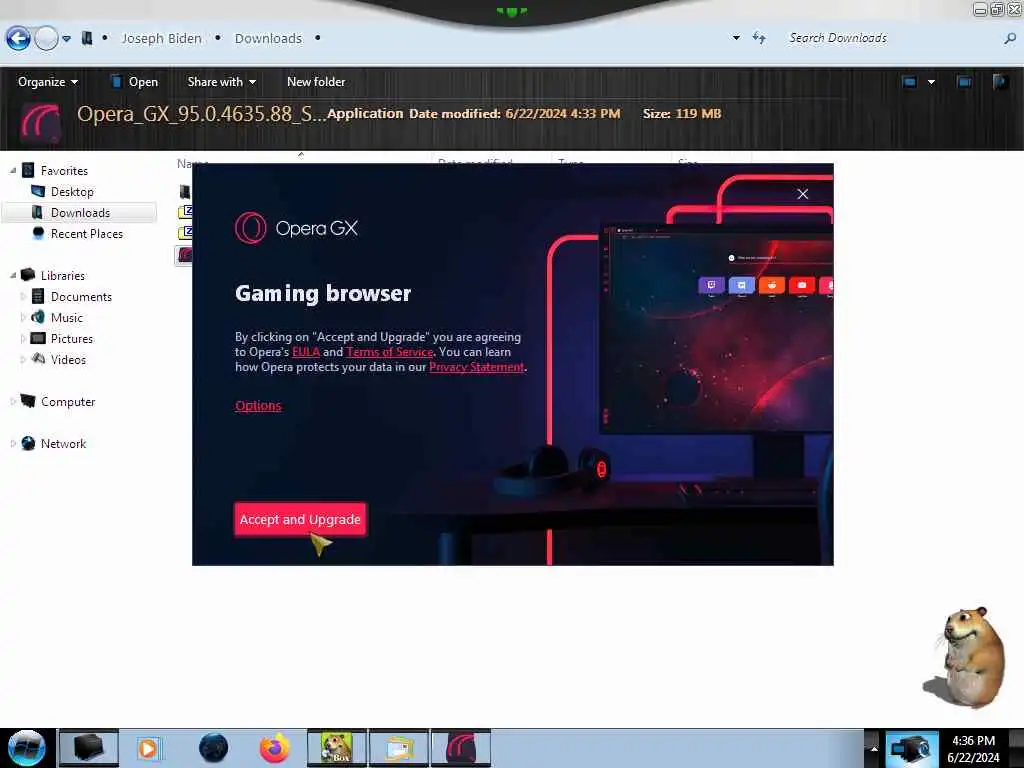Image resolution: width=1024 pixels, height=768 pixels.
Task: Click the change view icon
Action: [x=909, y=82]
